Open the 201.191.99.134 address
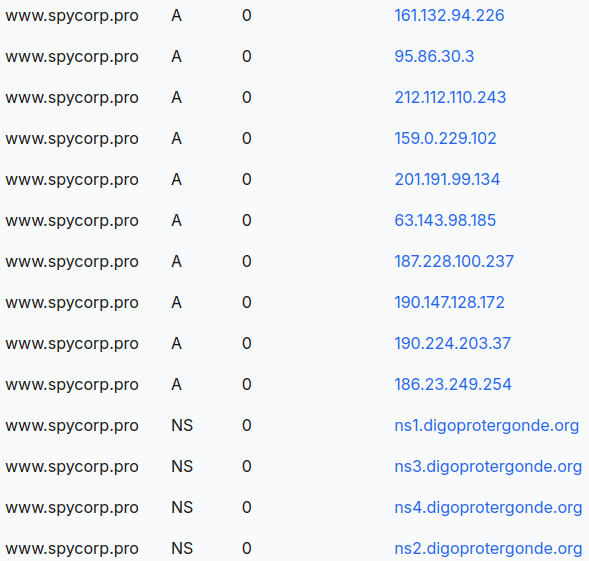Screen dimensions: 589x561 (x=447, y=179)
